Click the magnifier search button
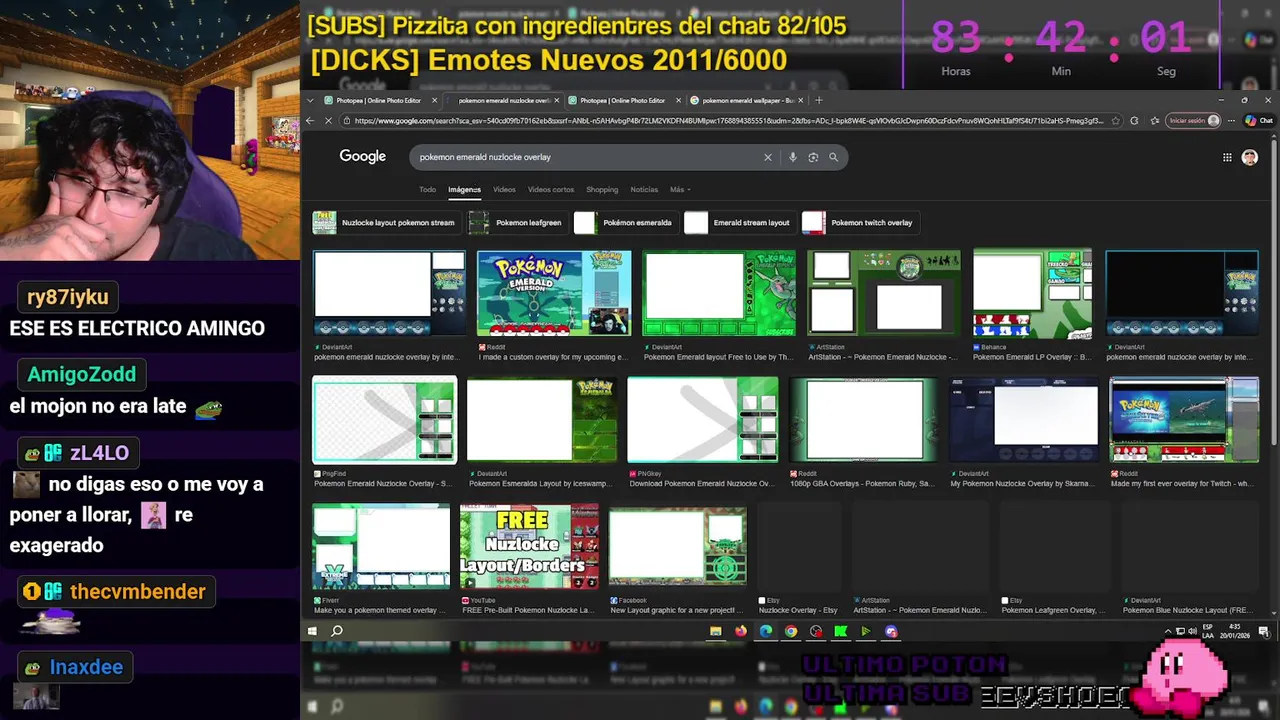The height and width of the screenshot is (720, 1280). coord(833,157)
